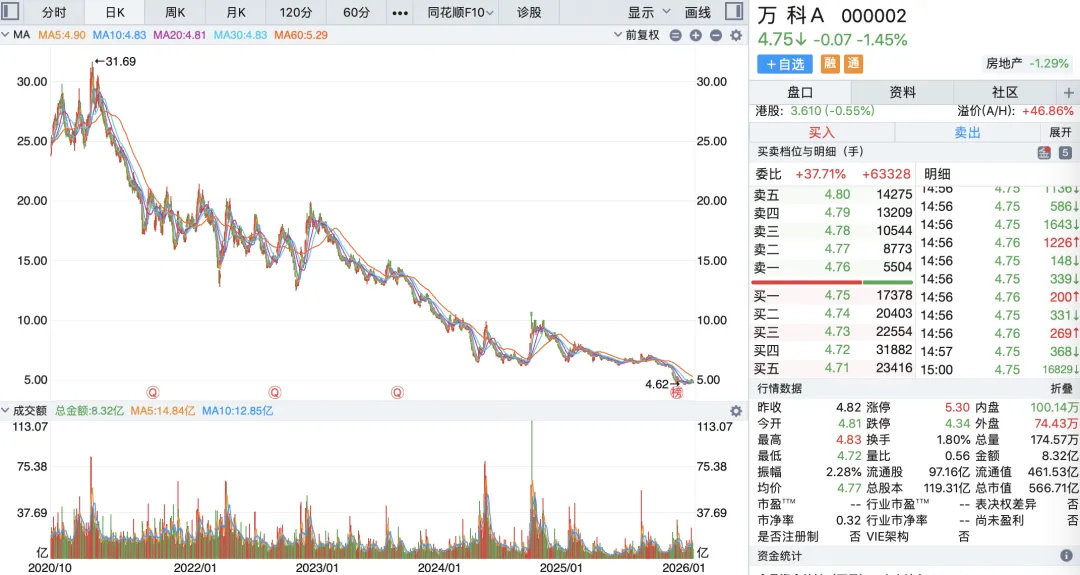This screenshot has width=1080, height=575.
Task: Click the red 榜 marker near 2026/01
Action: point(677,393)
